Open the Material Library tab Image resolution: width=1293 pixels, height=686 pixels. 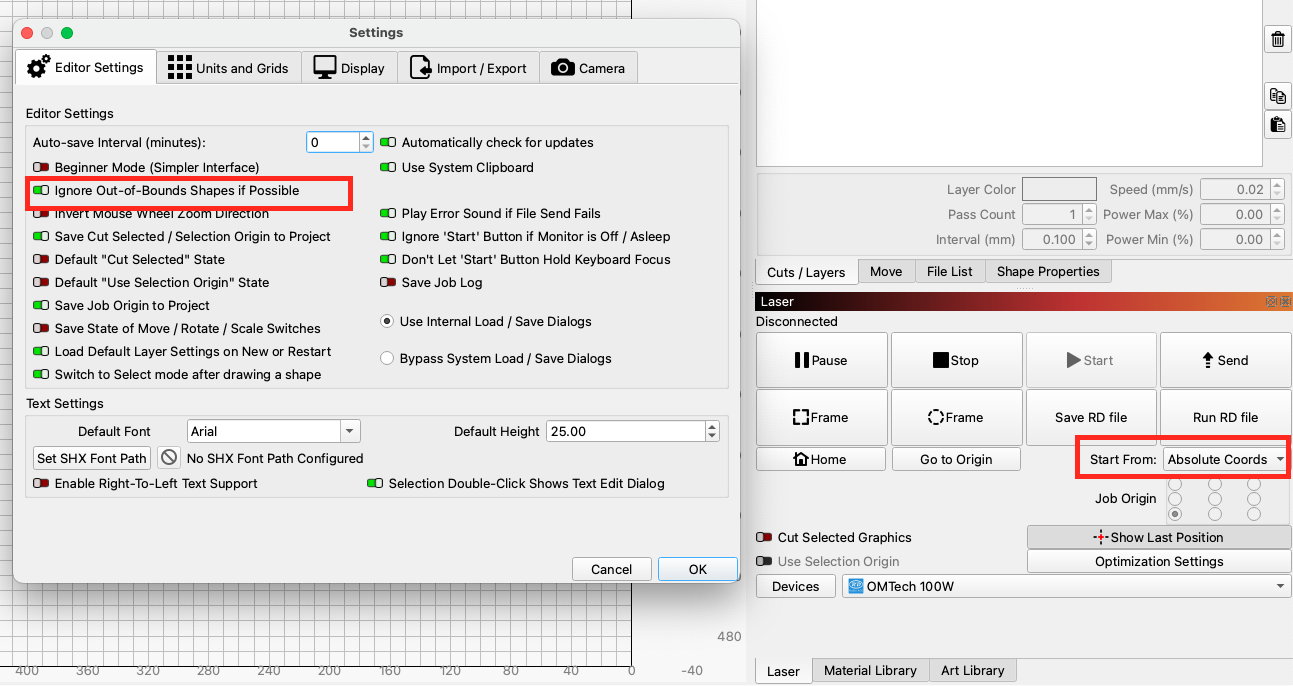pyautogui.click(x=870, y=671)
